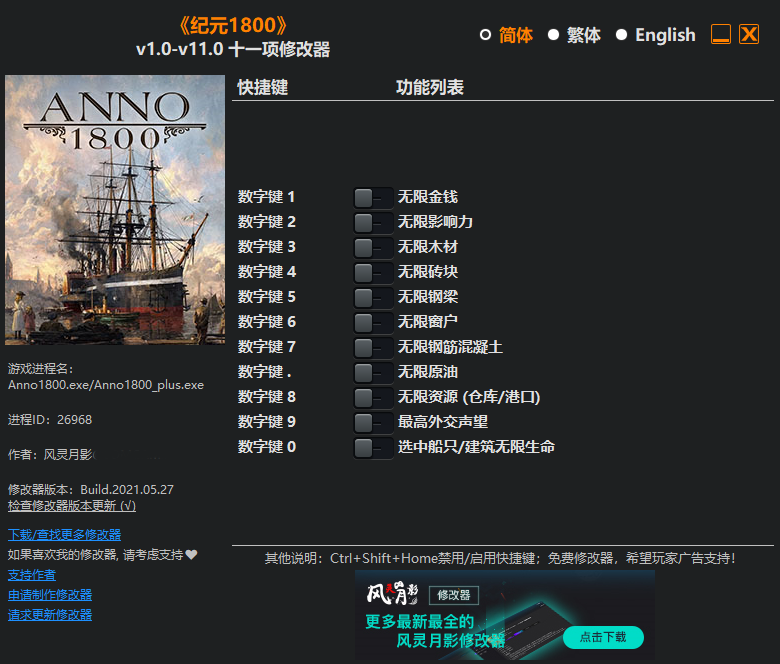780x664 pixels.
Task: Toggle 无限钢梁 option
Action: pos(373,297)
